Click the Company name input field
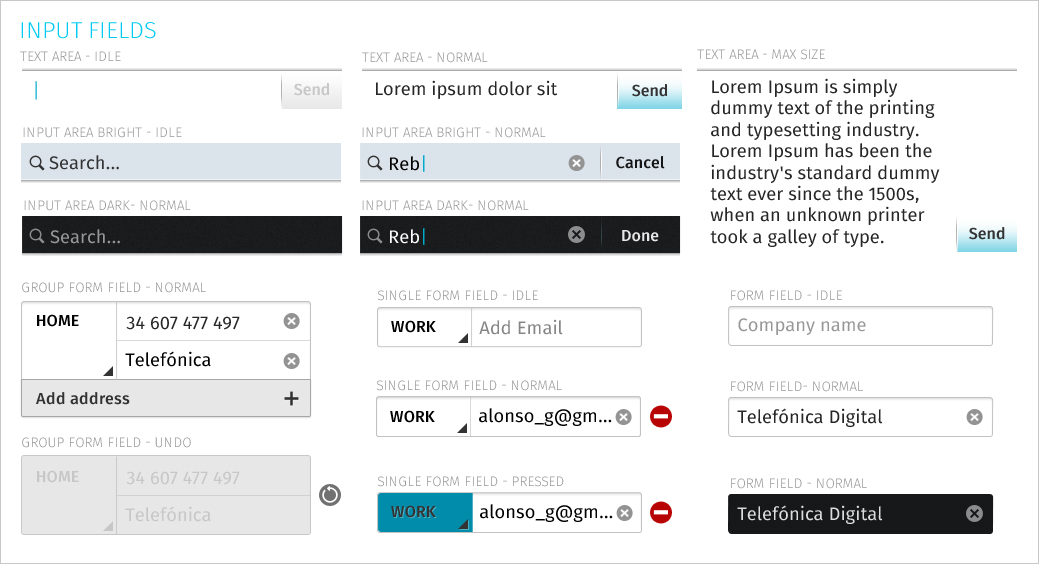The width and height of the screenshot is (1039, 564). (860, 325)
